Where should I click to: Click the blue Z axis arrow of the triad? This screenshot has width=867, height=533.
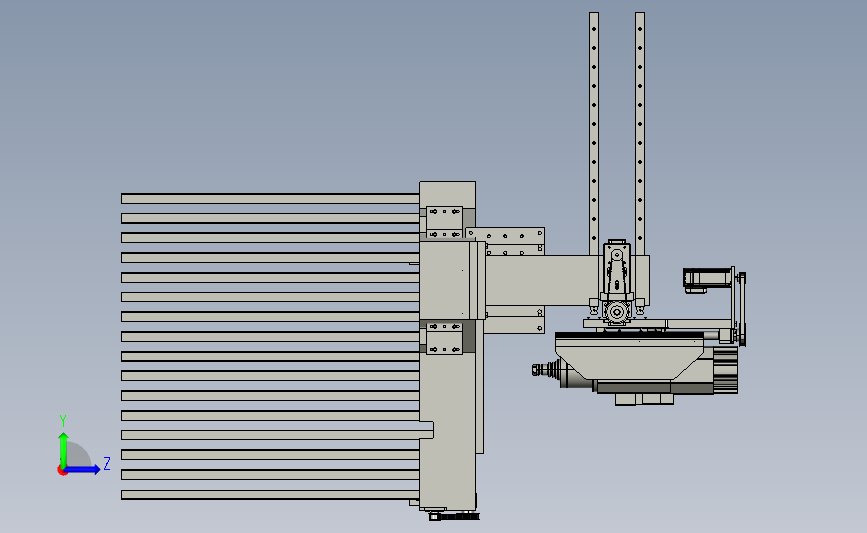(x=83, y=470)
